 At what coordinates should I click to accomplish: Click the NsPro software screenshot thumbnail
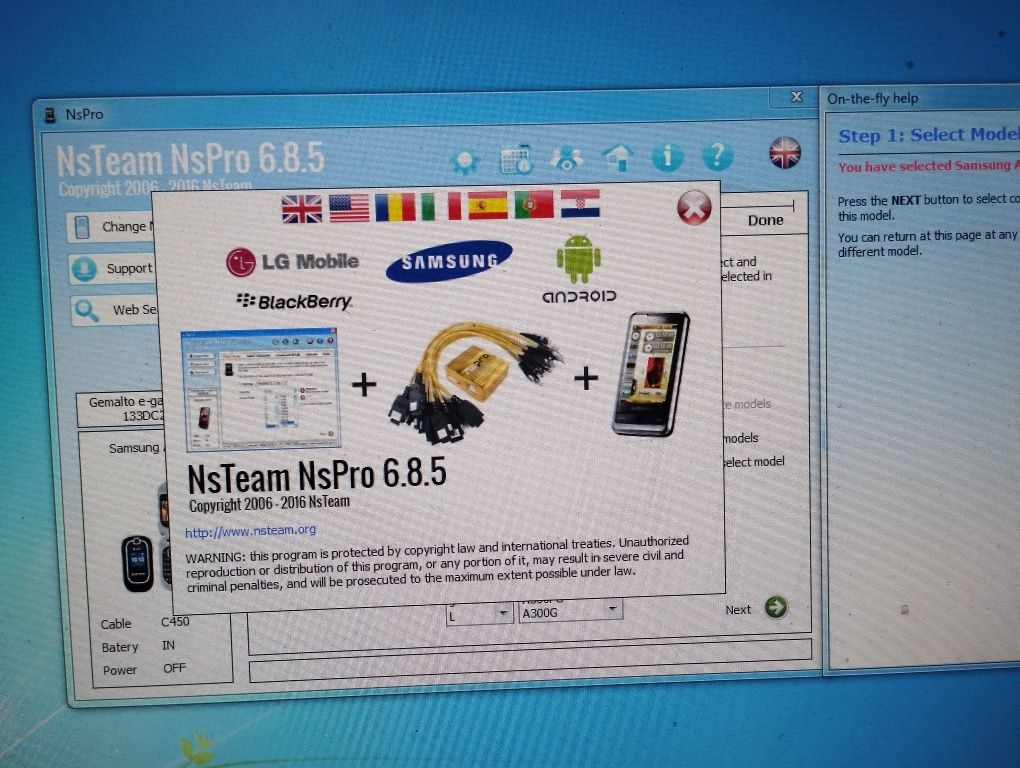point(260,389)
